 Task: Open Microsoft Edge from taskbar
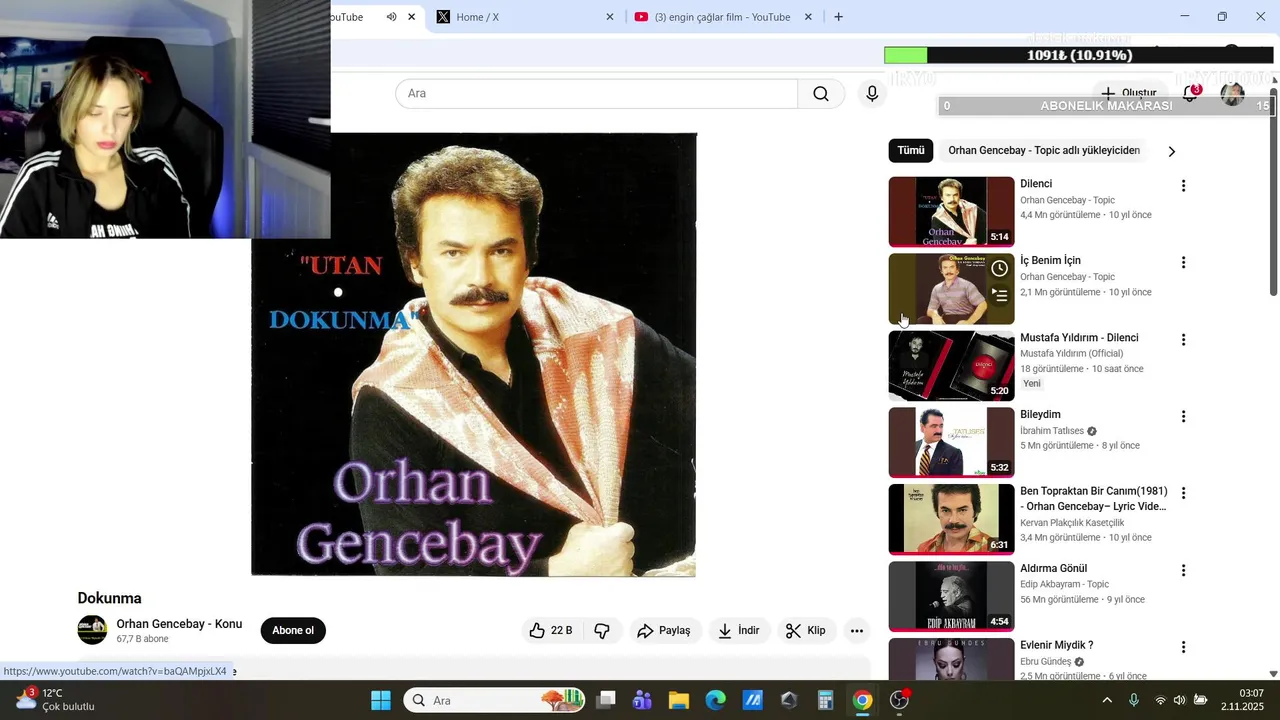(x=716, y=700)
